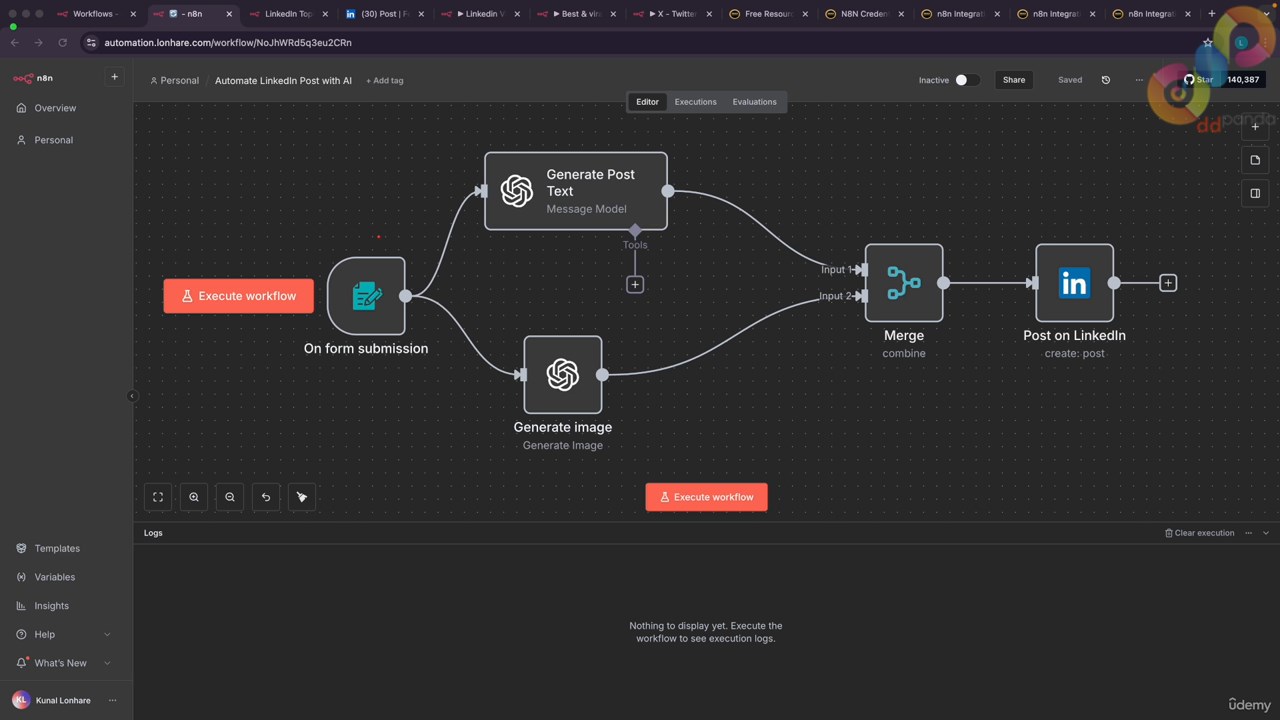Click the browser address bar
The width and height of the screenshot is (1280, 720).
[640, 43]
